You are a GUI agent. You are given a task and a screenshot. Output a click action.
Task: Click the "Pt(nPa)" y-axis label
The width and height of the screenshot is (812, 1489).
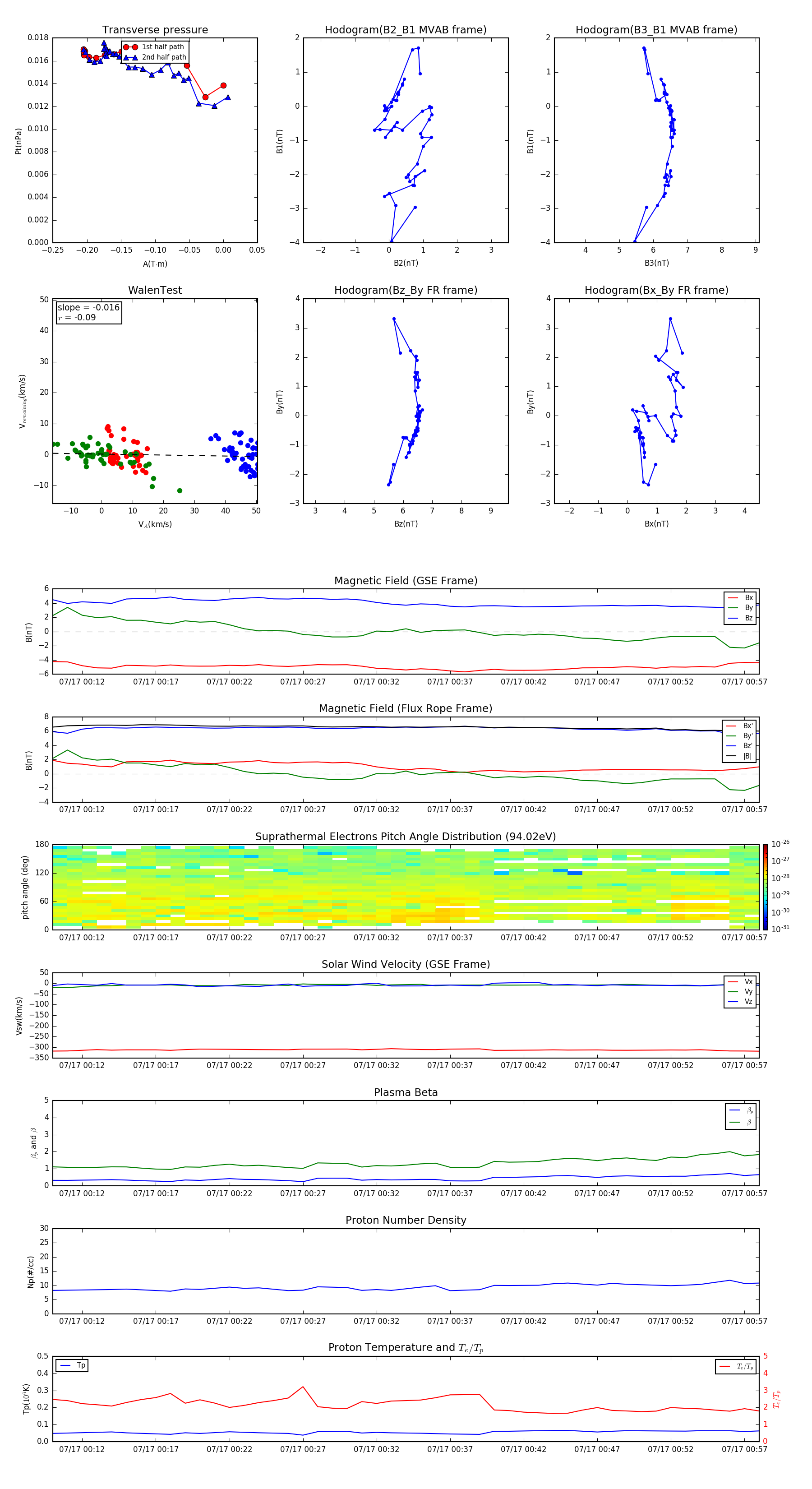(x=18, y=140)
